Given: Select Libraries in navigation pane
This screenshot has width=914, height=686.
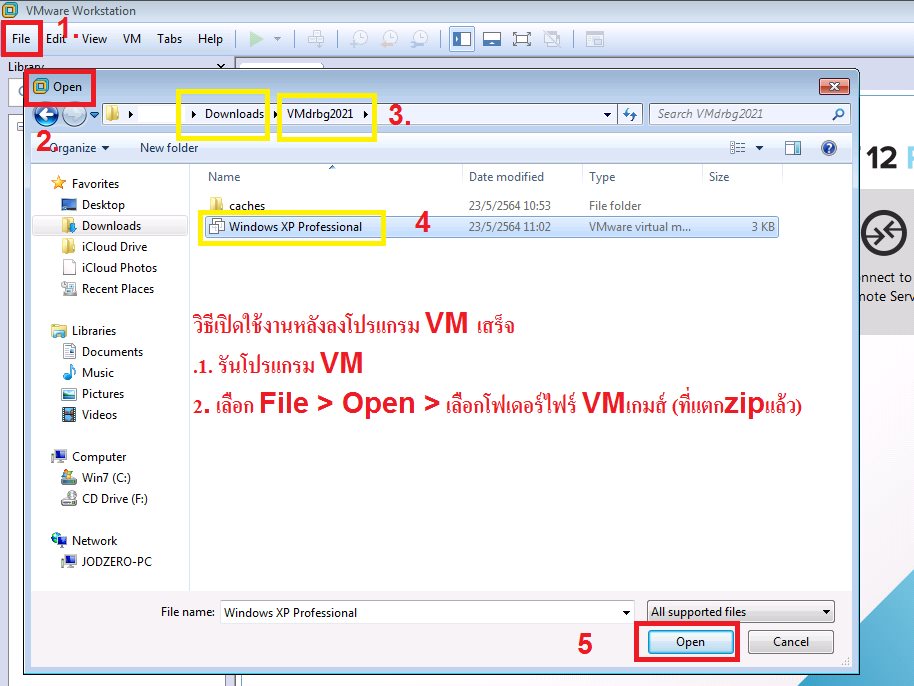Looking at the screenshot, I should coord(94,330).
